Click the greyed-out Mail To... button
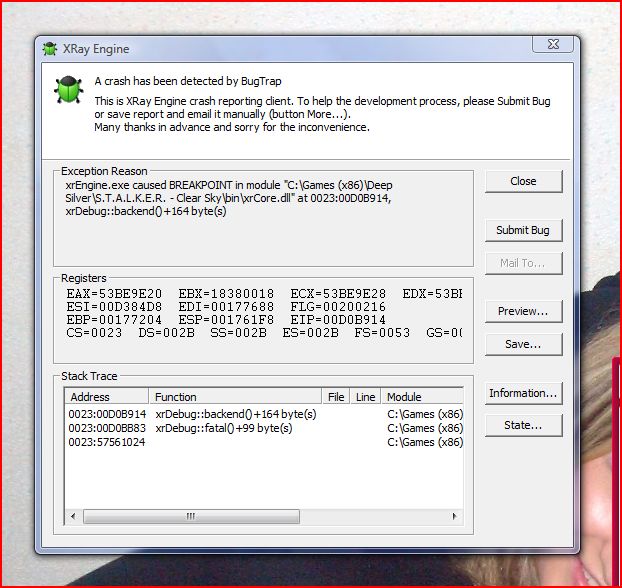Viewport: 622px width, 588px height. click(524, 263)
